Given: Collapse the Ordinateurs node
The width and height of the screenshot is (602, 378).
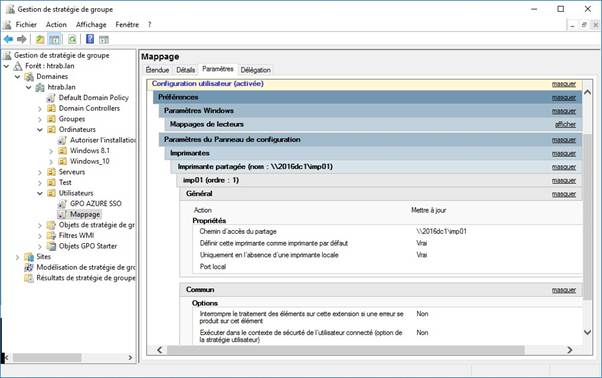Looking at the screenshot, I should click(x=40, y=130).
